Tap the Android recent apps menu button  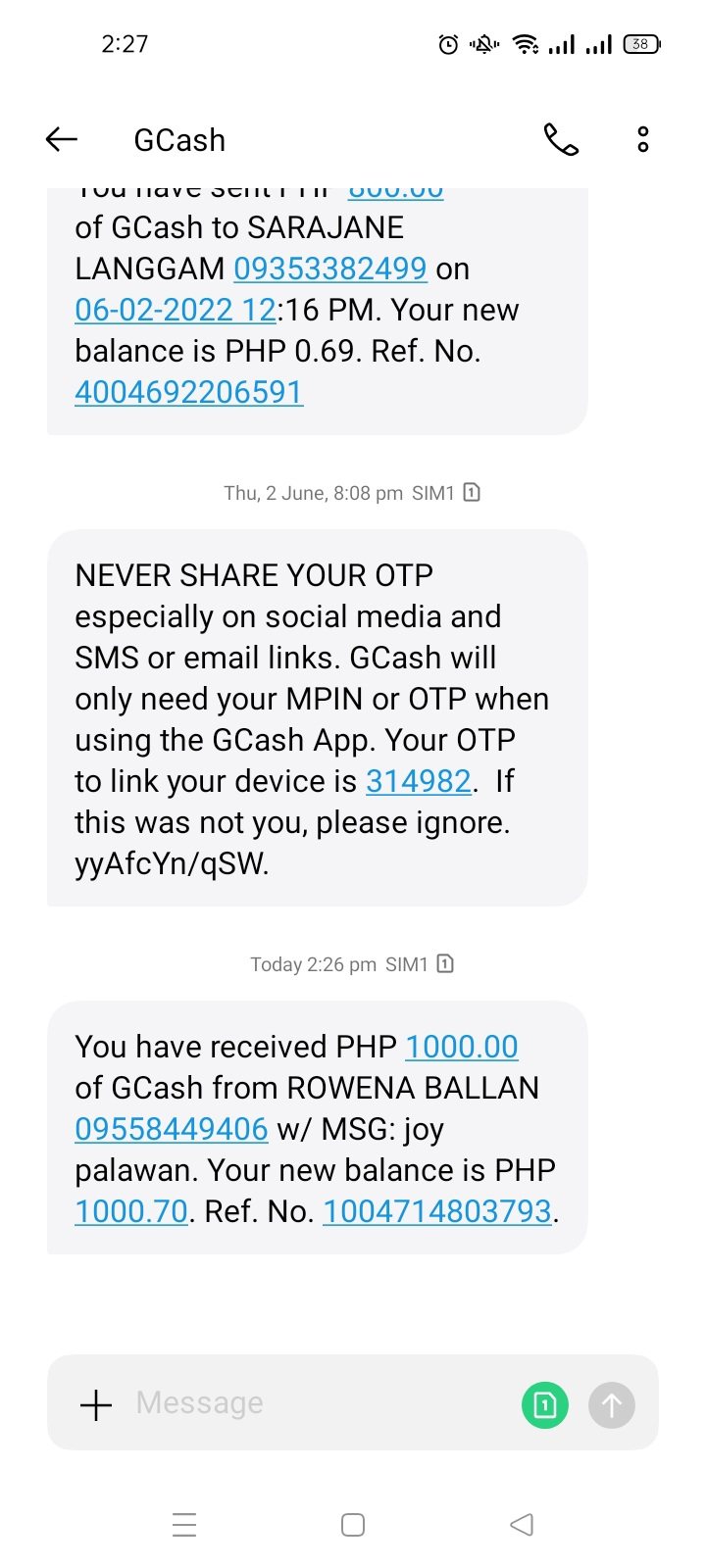tap(184, 1525)
